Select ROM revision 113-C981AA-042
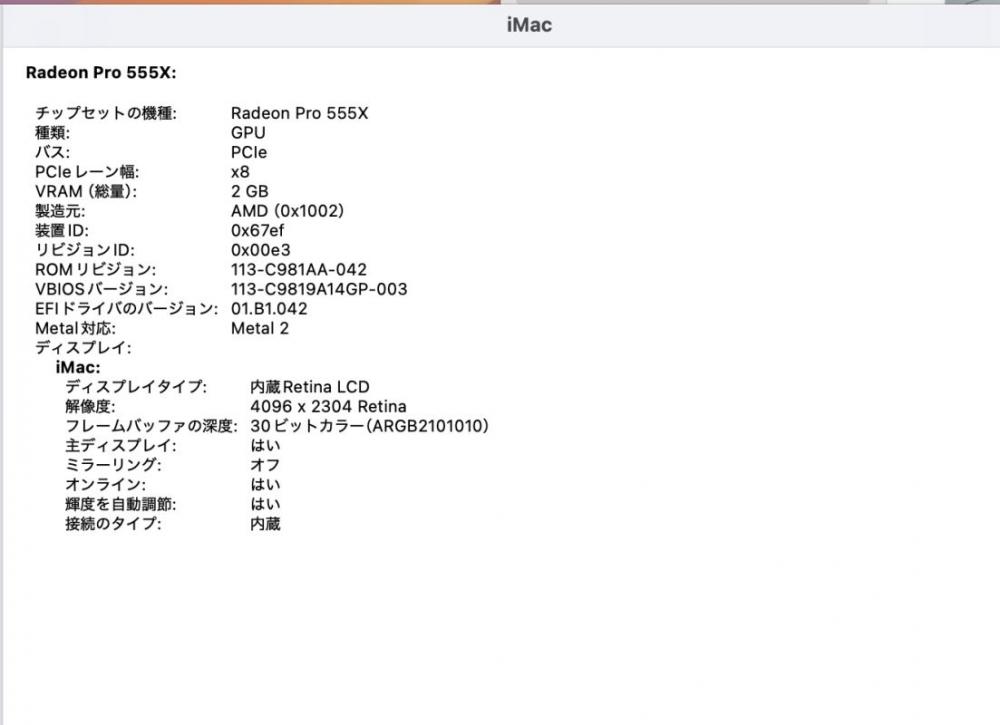The image size is (1000, 725). pos(299,270)
